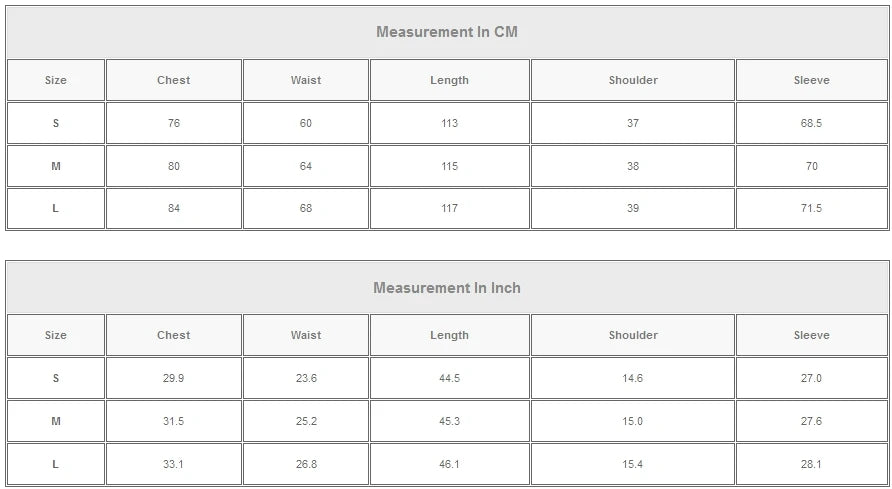Viewport: 892px width, 489px height.
Task: Select size M row label in Inch table
Action: tap(56, 421)
